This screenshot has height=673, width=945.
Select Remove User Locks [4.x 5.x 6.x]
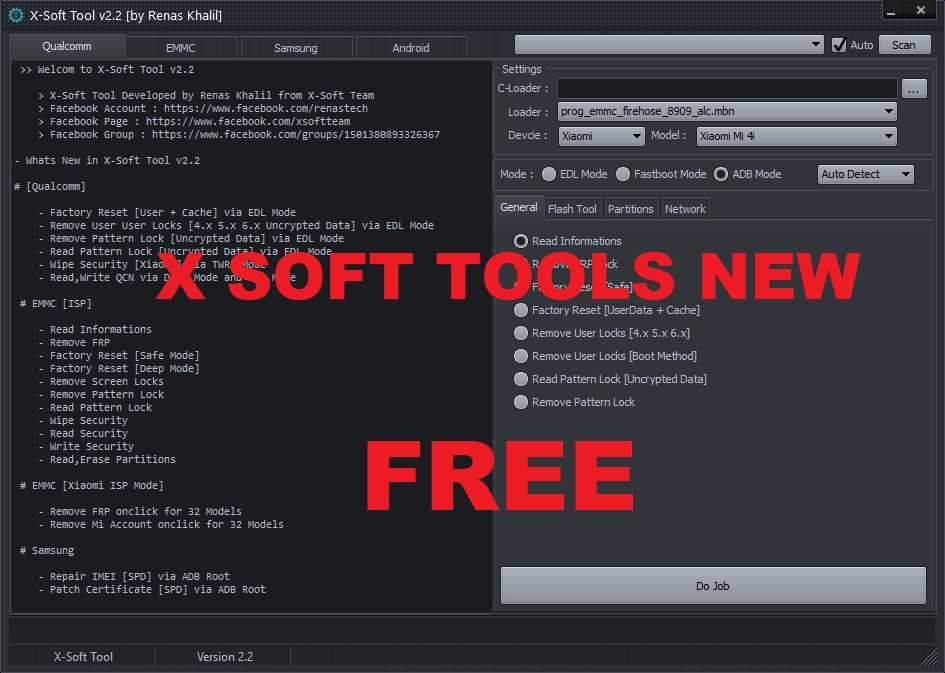(521, 333)
